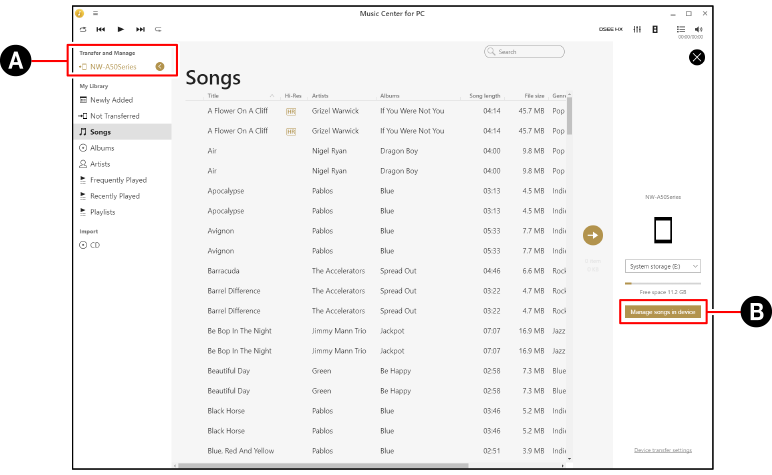Toggle DSEE HX sound enhancement
Image resolution: width=772 pixels, height=475 pixels.
610,30
